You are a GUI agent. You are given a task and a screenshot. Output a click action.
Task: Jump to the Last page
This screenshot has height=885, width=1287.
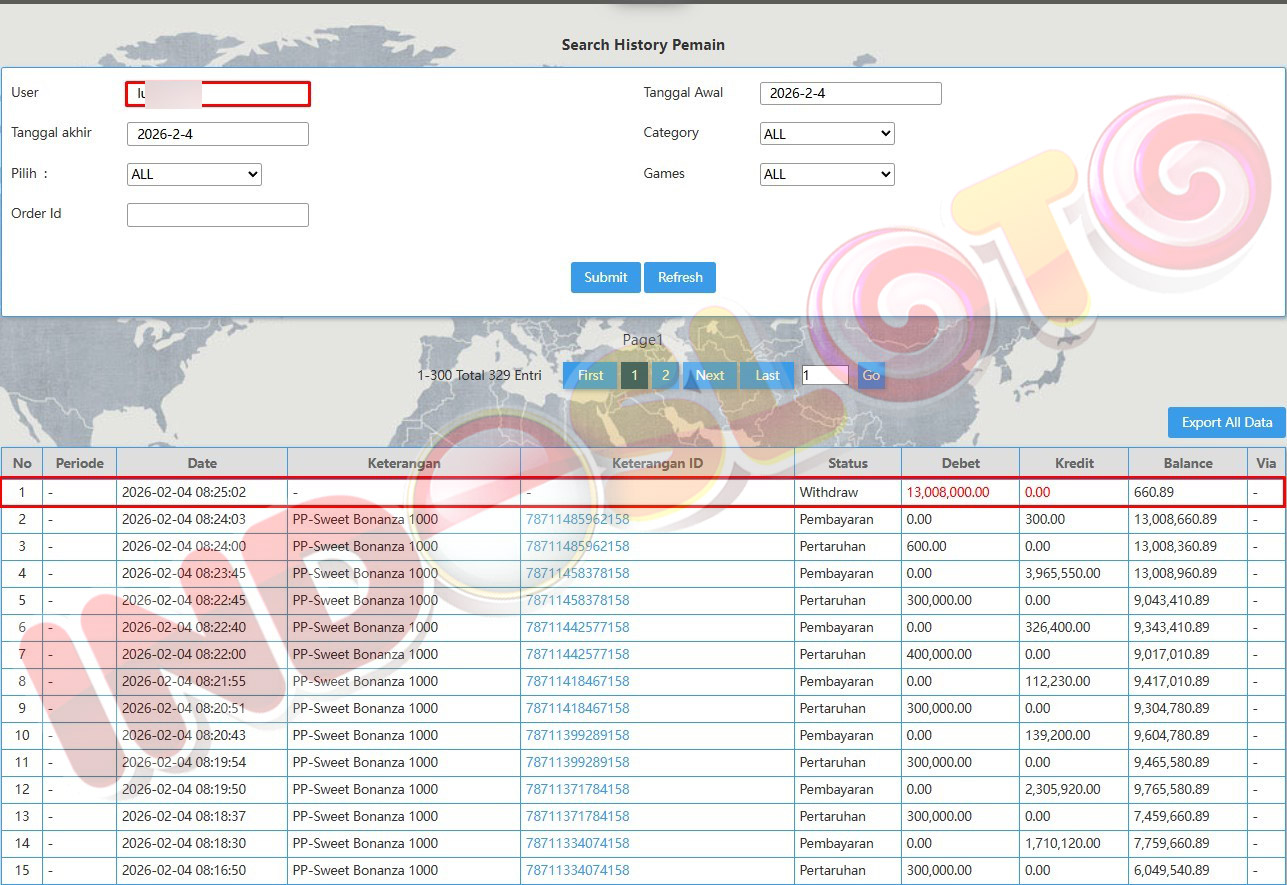point(767,375)
